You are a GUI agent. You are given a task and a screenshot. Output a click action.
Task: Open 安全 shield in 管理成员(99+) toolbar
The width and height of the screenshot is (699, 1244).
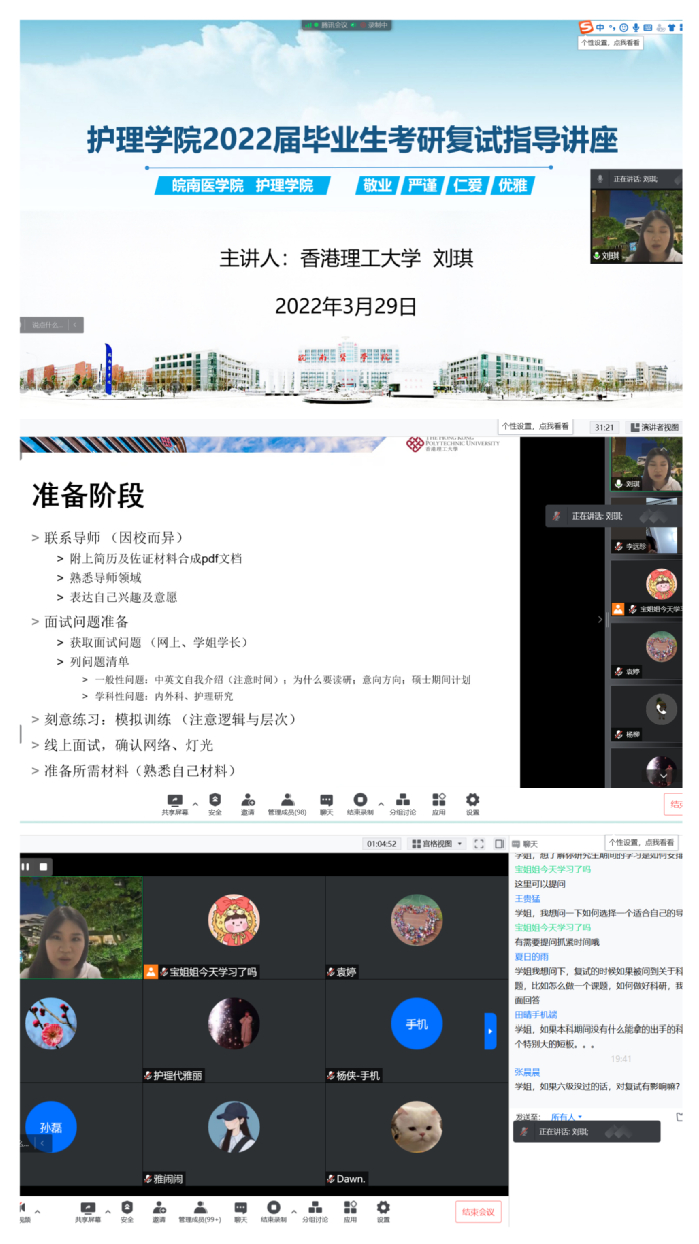tap(127, 1212)
